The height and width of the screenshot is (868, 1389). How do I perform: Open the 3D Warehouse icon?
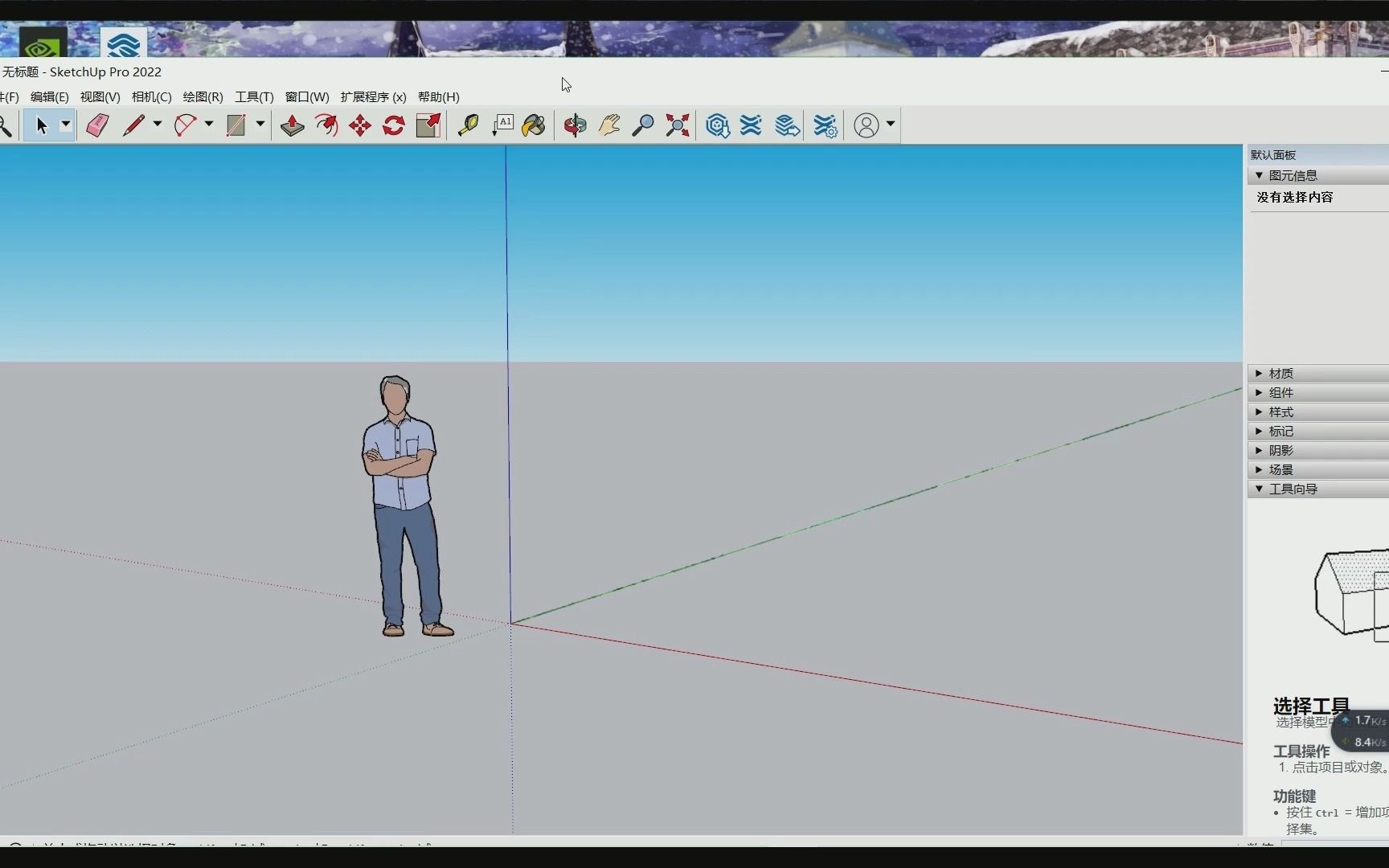[x=717, y=125]
